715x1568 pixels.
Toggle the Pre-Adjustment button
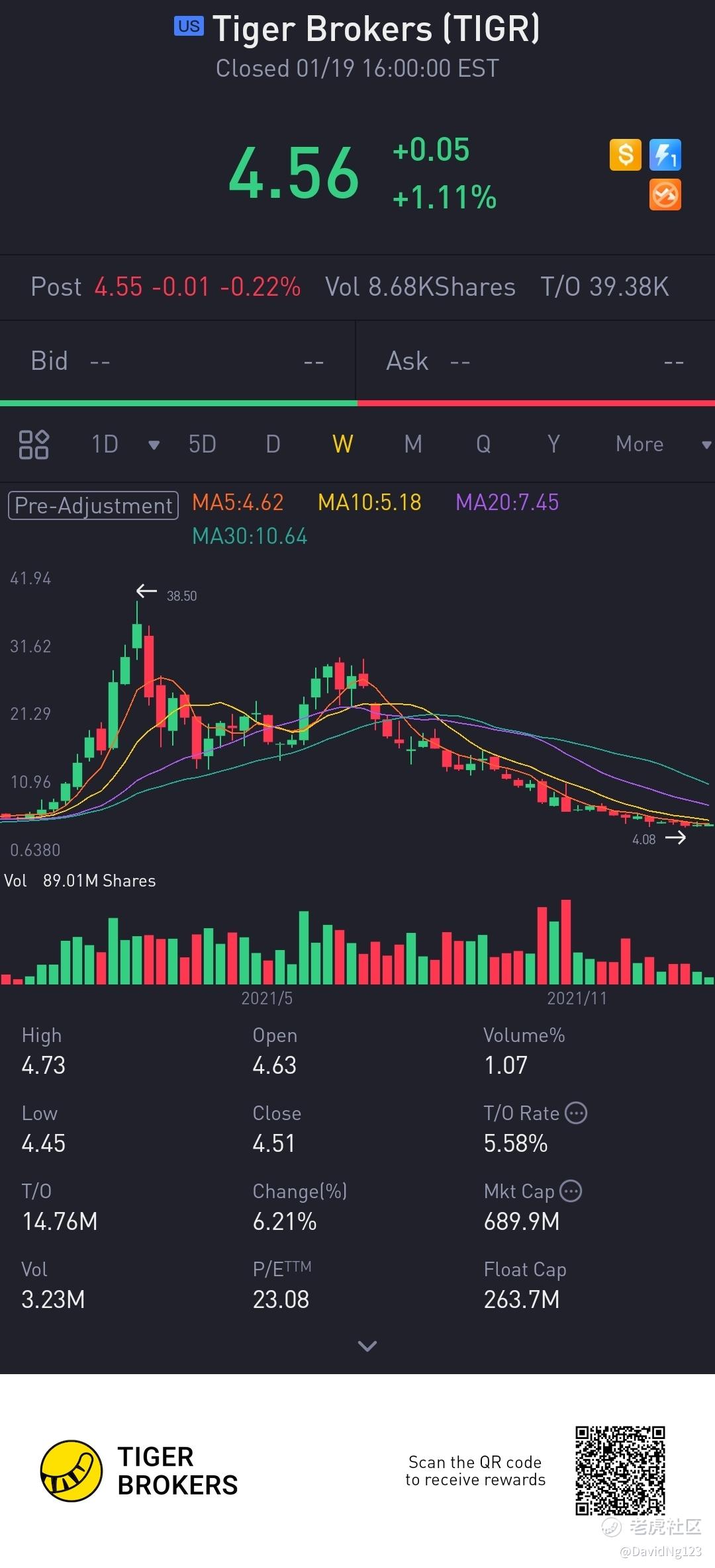point(93,505)
